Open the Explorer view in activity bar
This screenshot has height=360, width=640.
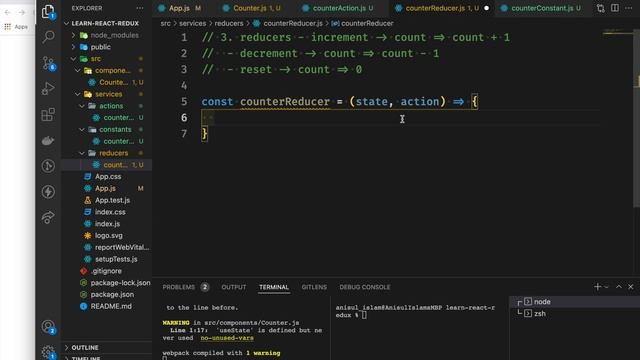48,11
